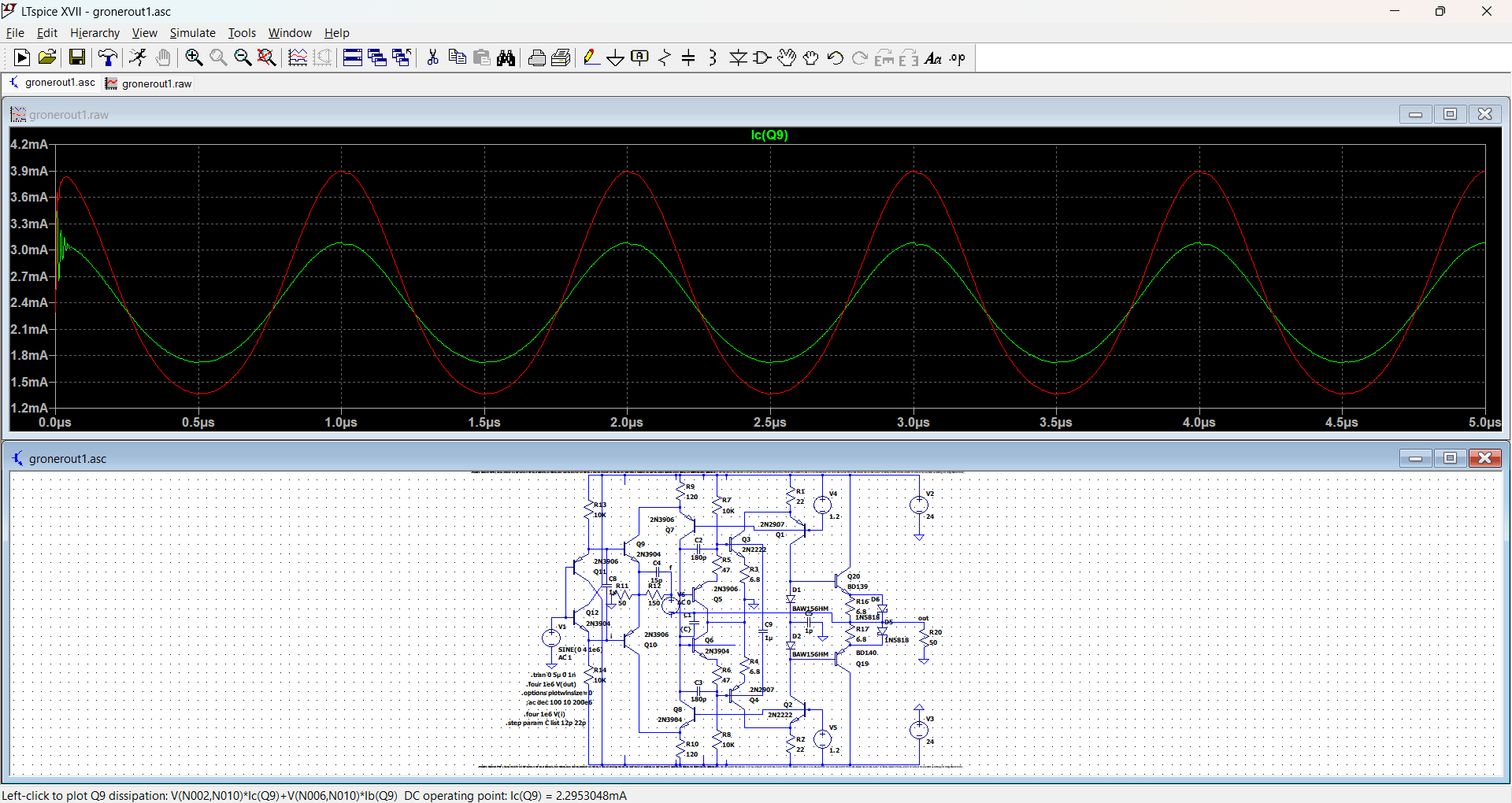Image resolution: width=1512 pixels, height=803 pixels.
Task: Save the schematic with the floppy icon
Action: point(77,57)
